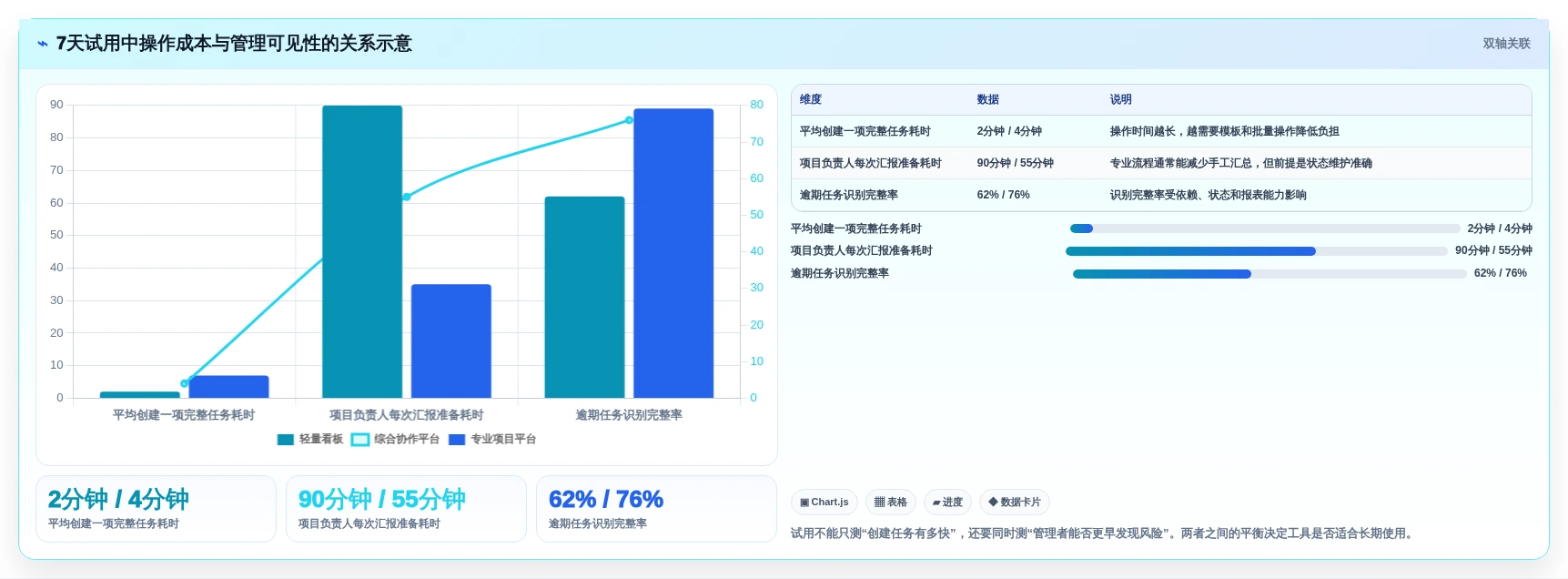Open the 90分钟 / 55分钟 stat card
The image size is (1568, 579).
tap(406, 509)
